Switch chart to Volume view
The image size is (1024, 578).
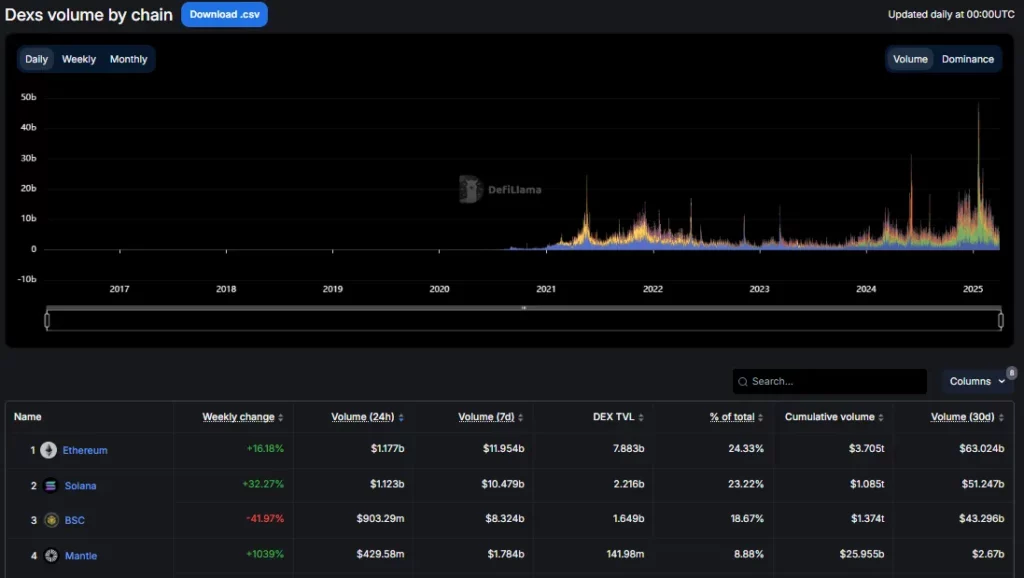(x=909, y=59)
